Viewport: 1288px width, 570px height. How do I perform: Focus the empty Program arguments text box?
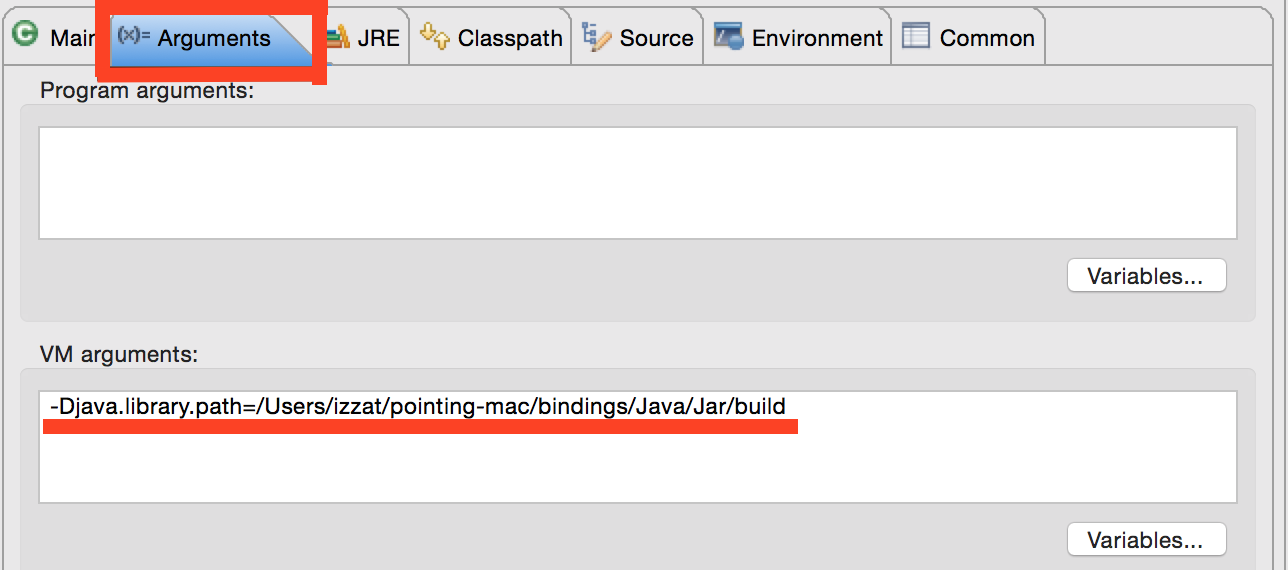(638, 183)
